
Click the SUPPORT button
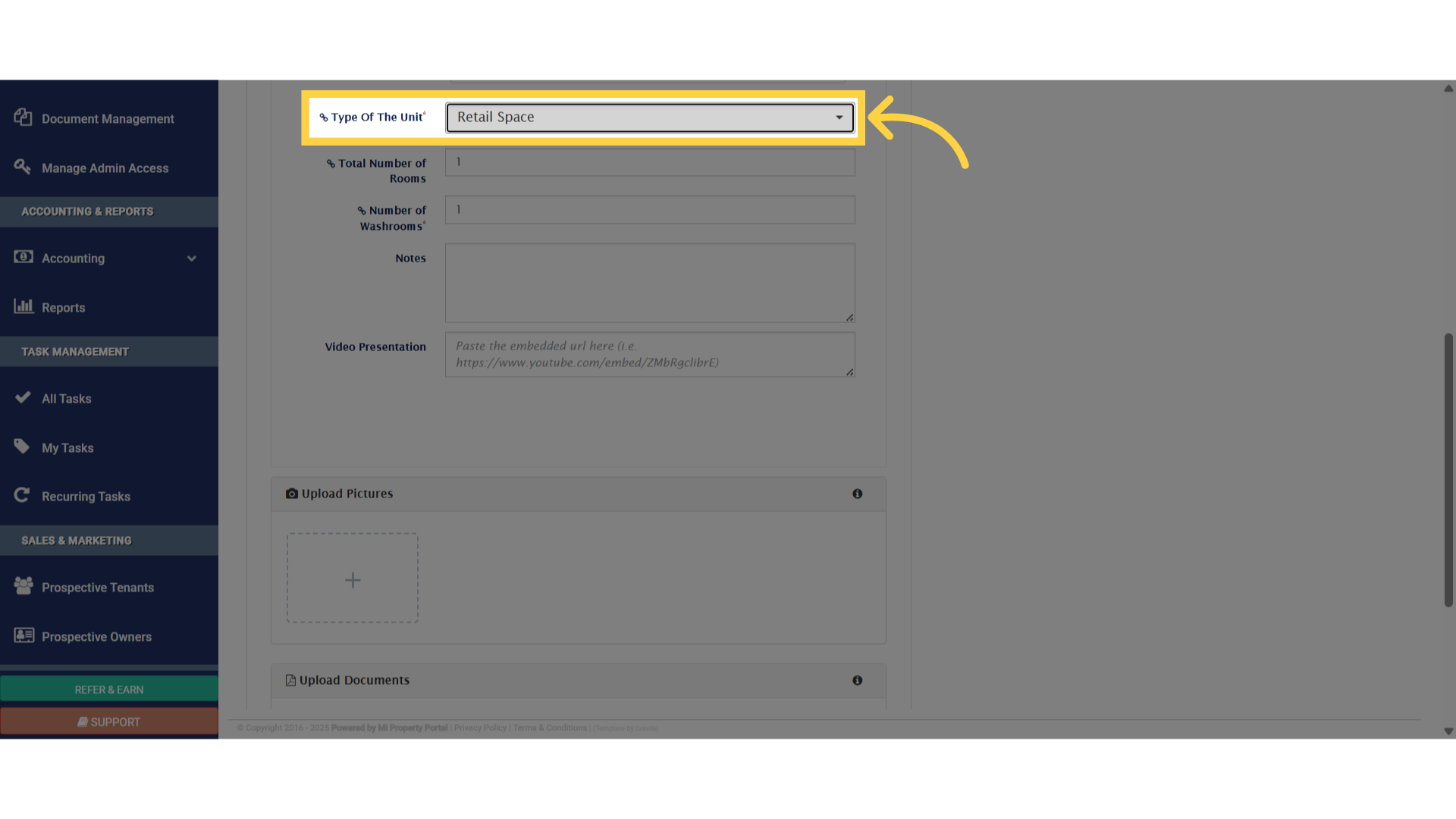[x=109, y=722]
